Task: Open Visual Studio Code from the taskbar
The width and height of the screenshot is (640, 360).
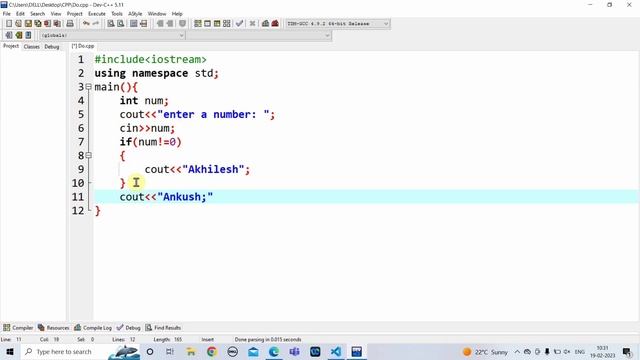Action: (x=336, y=352)
